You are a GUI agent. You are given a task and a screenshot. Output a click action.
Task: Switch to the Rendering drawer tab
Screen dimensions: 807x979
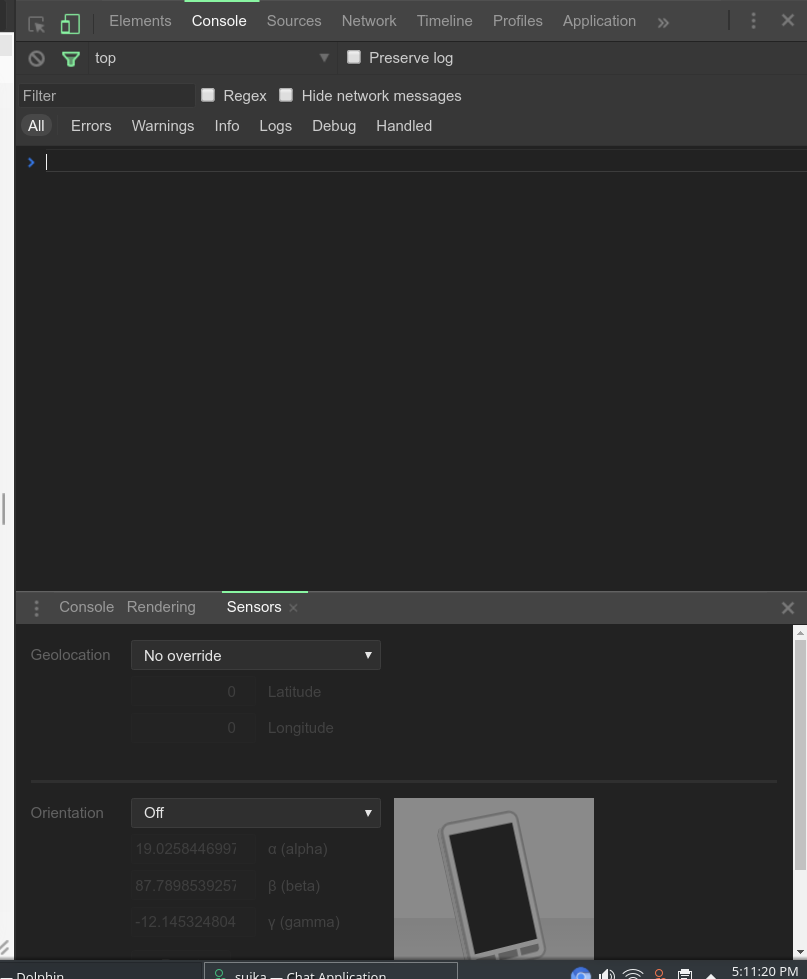[161, 607]
